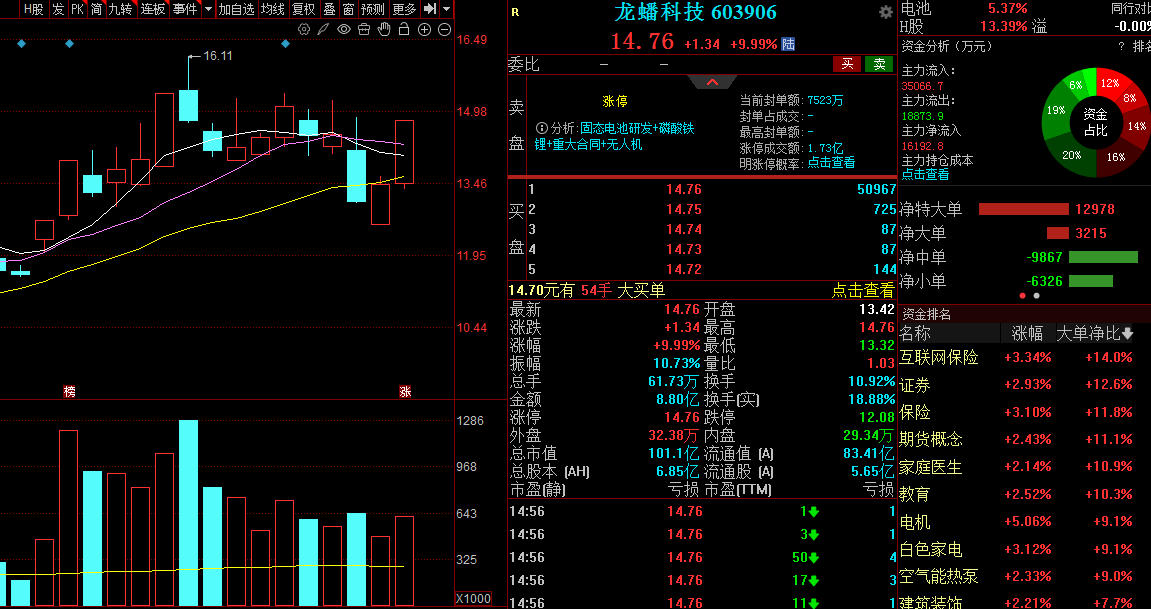Select the 期货概念 sector row
Screen dimensions: 1151x609
point(1025,440)
